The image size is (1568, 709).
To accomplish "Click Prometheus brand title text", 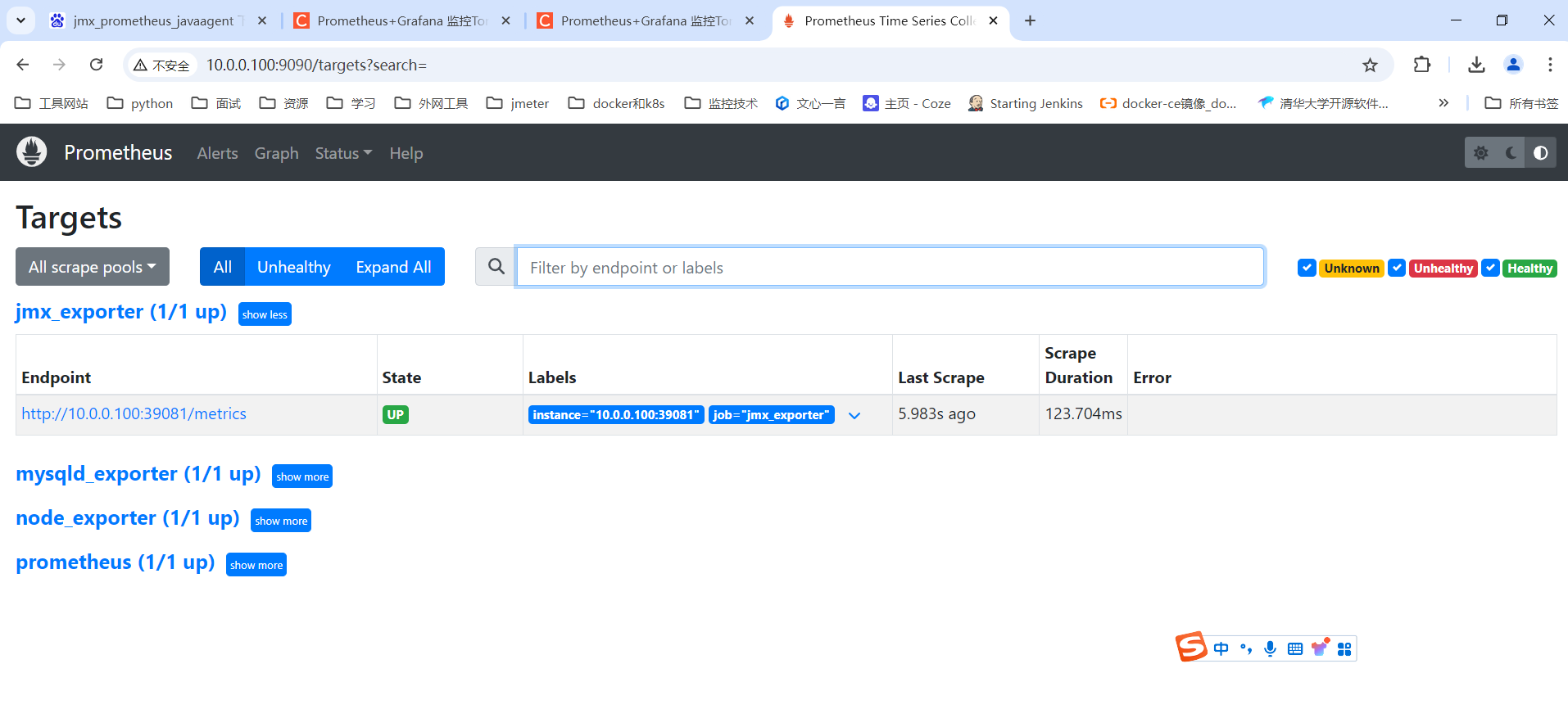I will 118,153.
